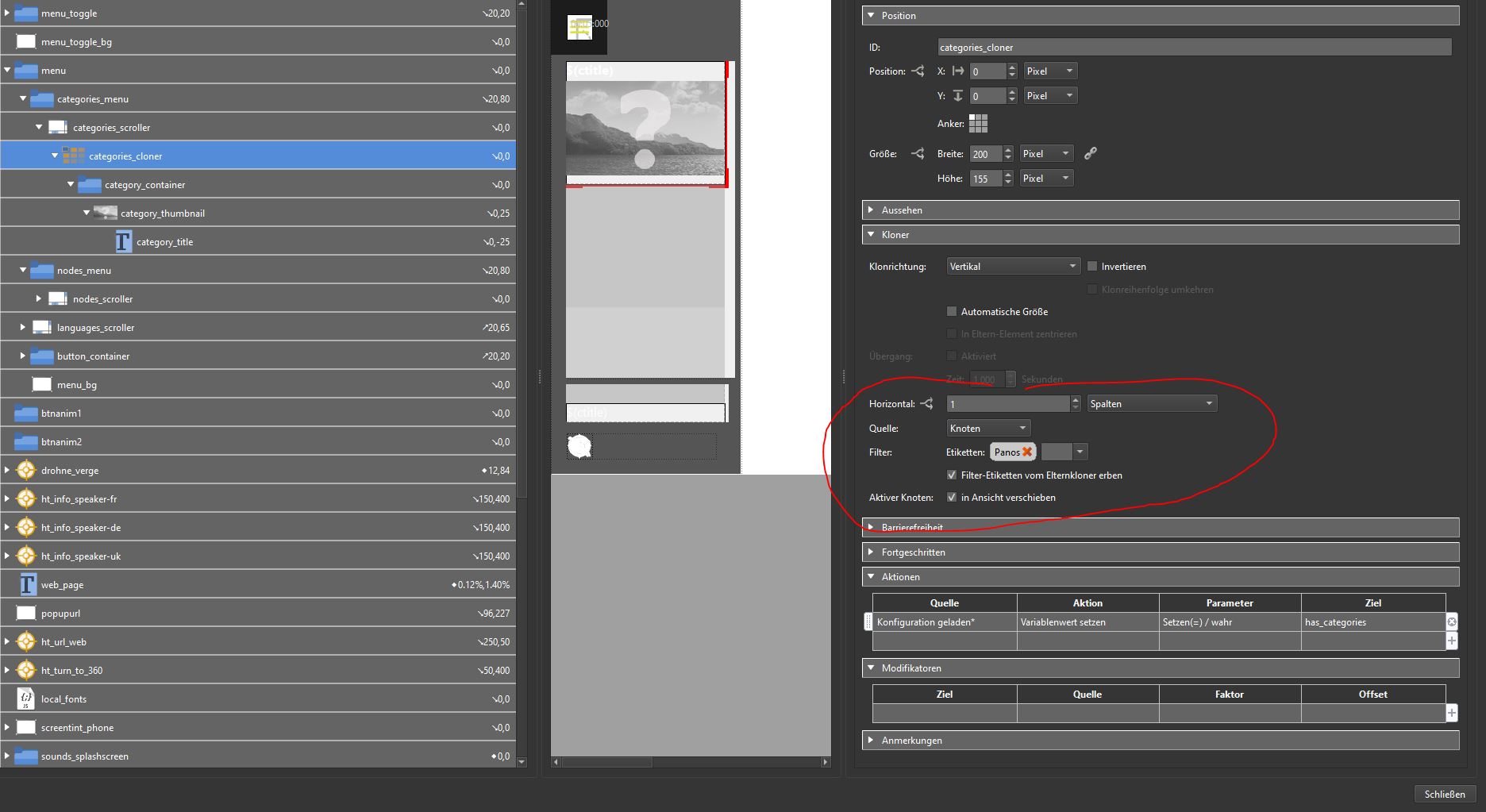Select the category_container tree row
This screenshot has height=812, width=1486.
(x=258, y=184)
